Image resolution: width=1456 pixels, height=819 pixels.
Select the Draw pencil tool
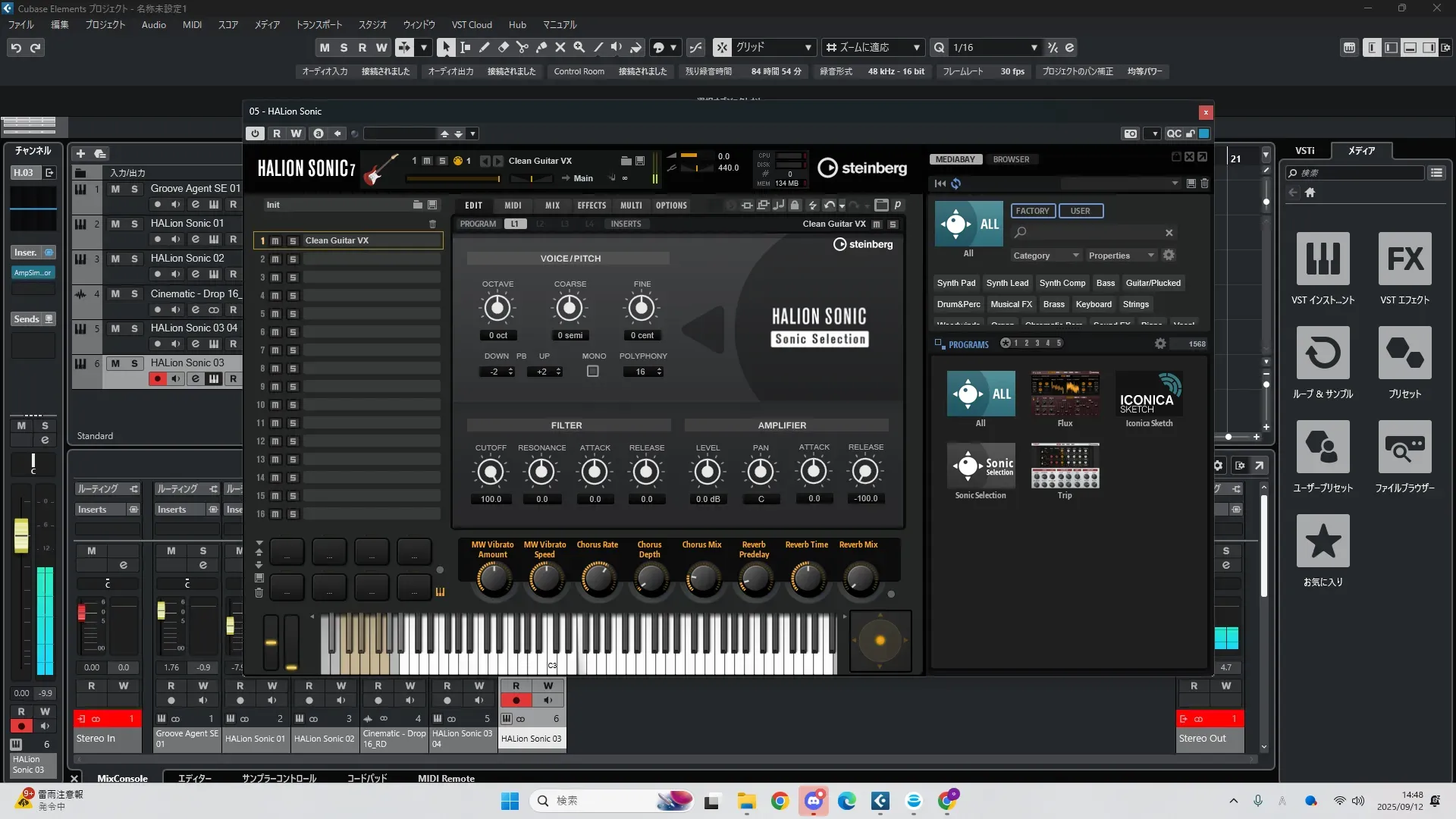[x=485, y=48]
